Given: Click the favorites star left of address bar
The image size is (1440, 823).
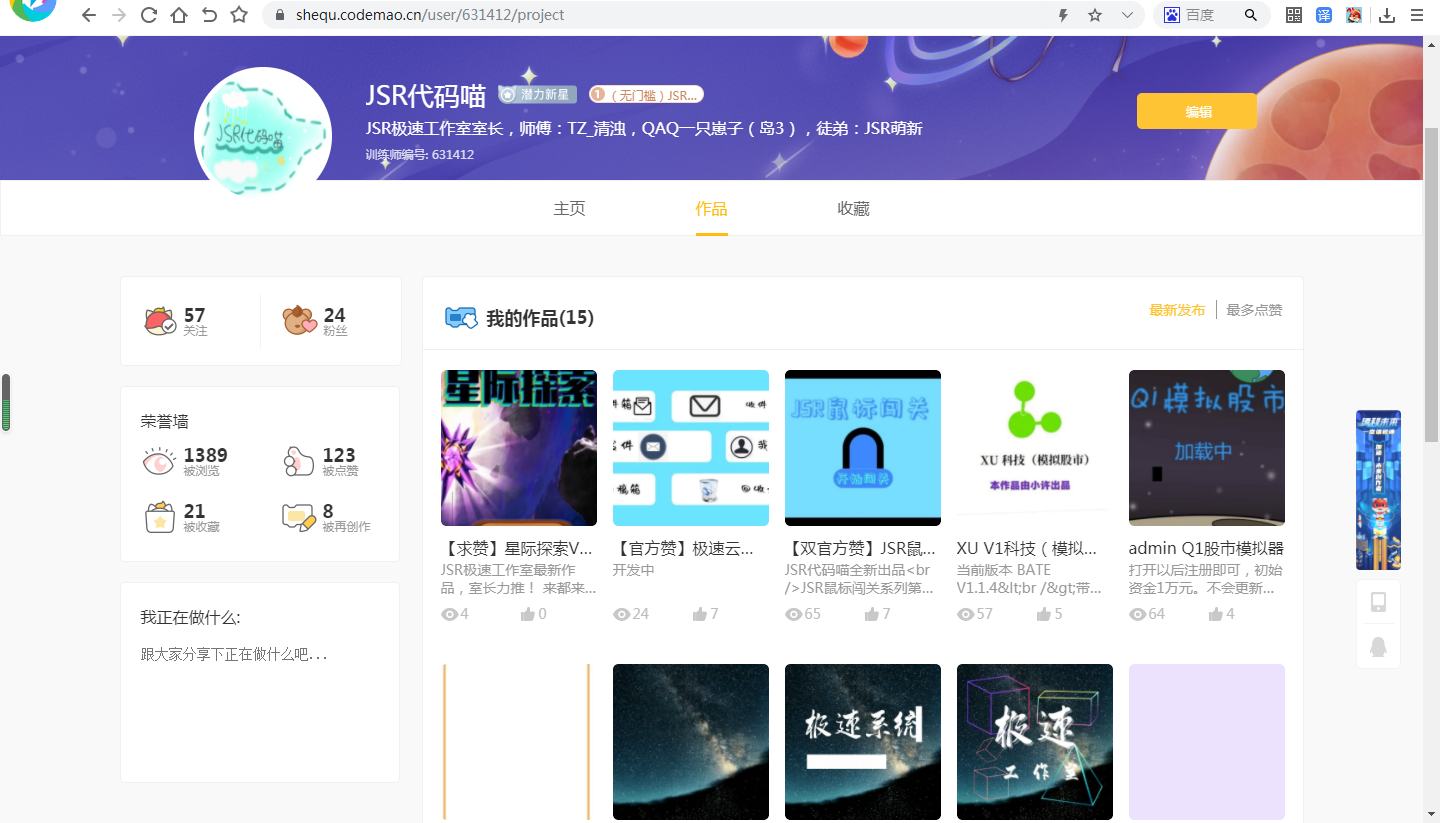Looking at the screenshot, I should point(239,15).
